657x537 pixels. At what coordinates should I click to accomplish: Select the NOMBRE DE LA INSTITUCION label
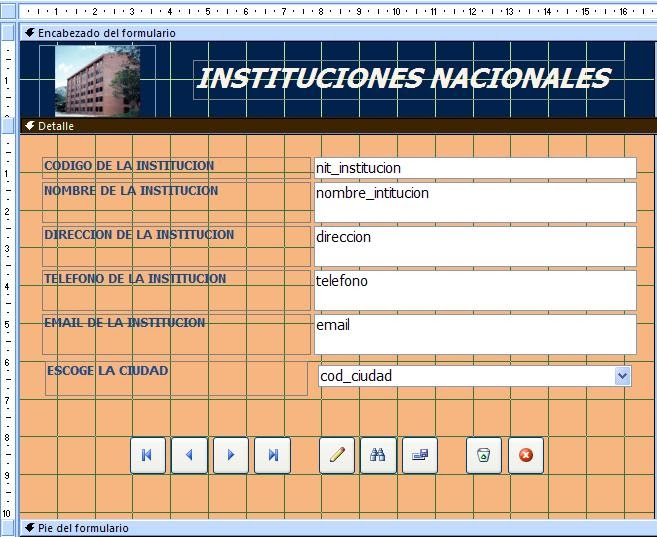pyautogui.click(x=176, y=202)
